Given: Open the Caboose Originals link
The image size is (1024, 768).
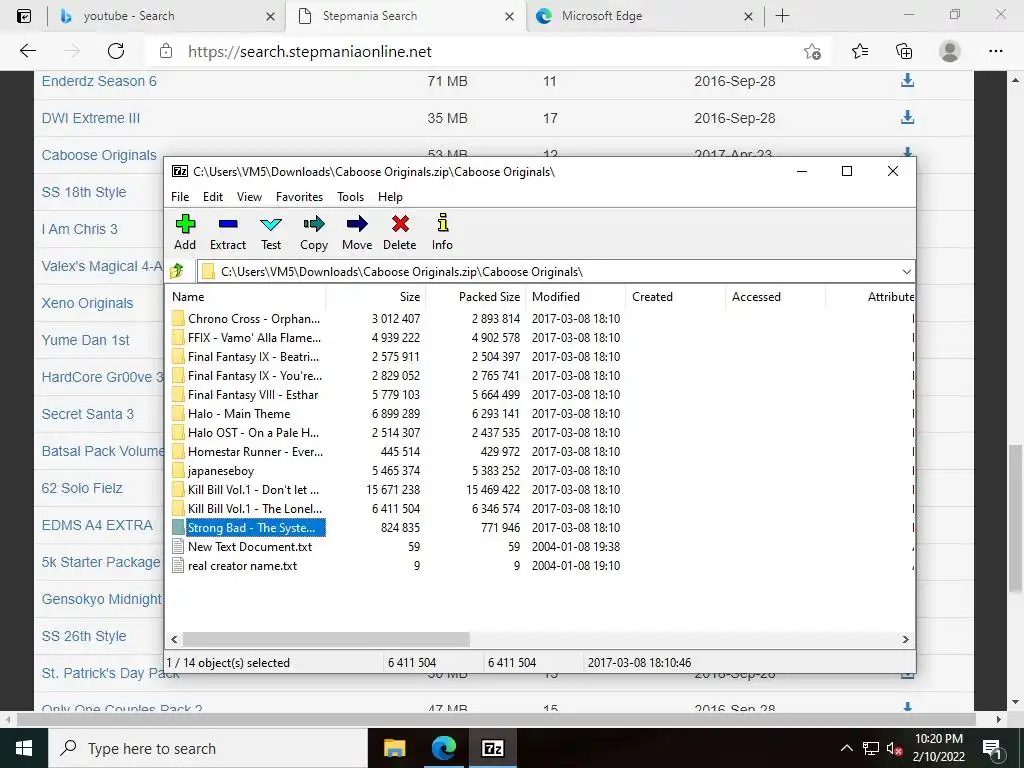Looking at the screenshot, I should click(x=99, y=155).
